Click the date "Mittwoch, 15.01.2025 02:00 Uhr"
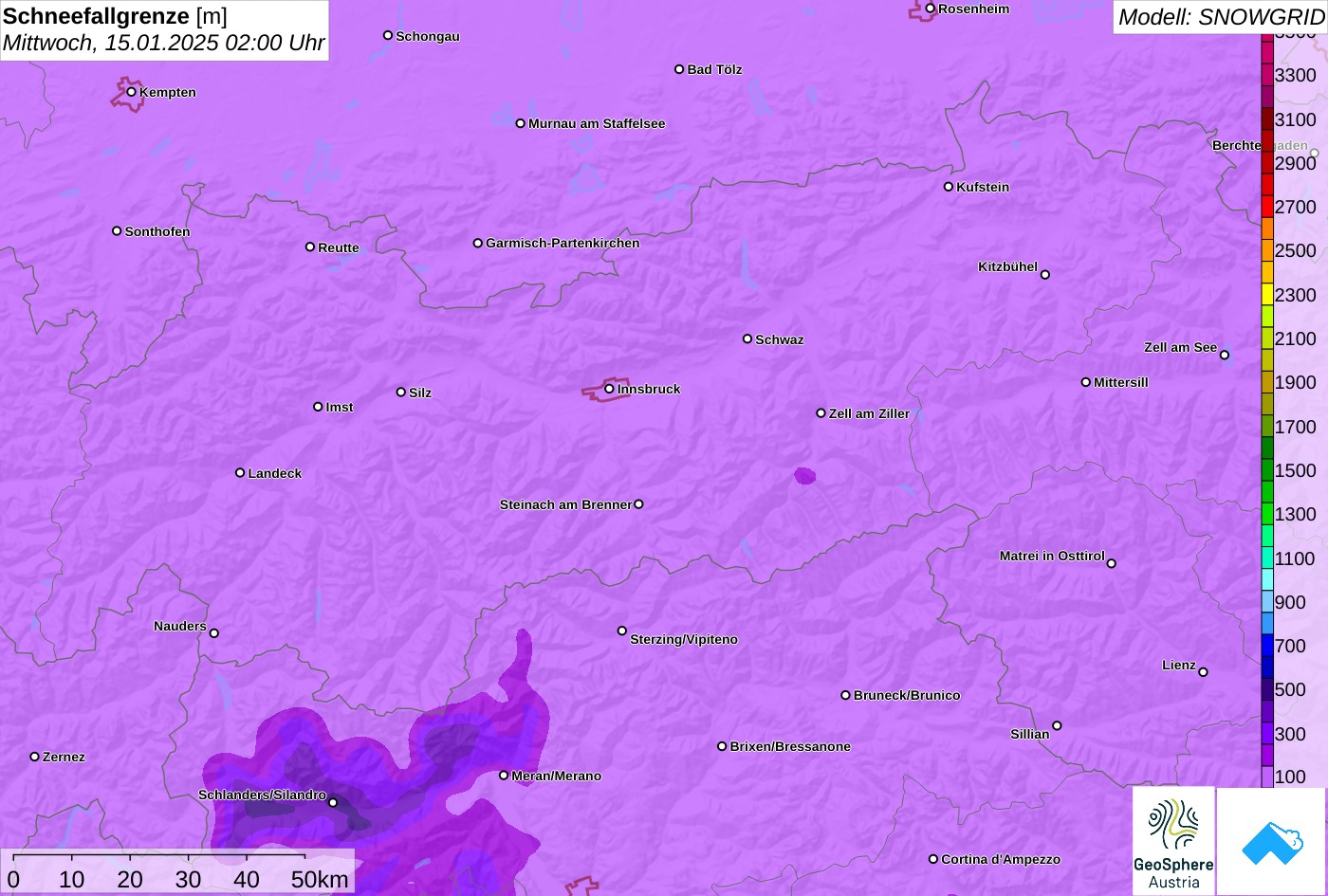Image resolution: width=1328 pixels, height=896 pixels. coord(164,44)
